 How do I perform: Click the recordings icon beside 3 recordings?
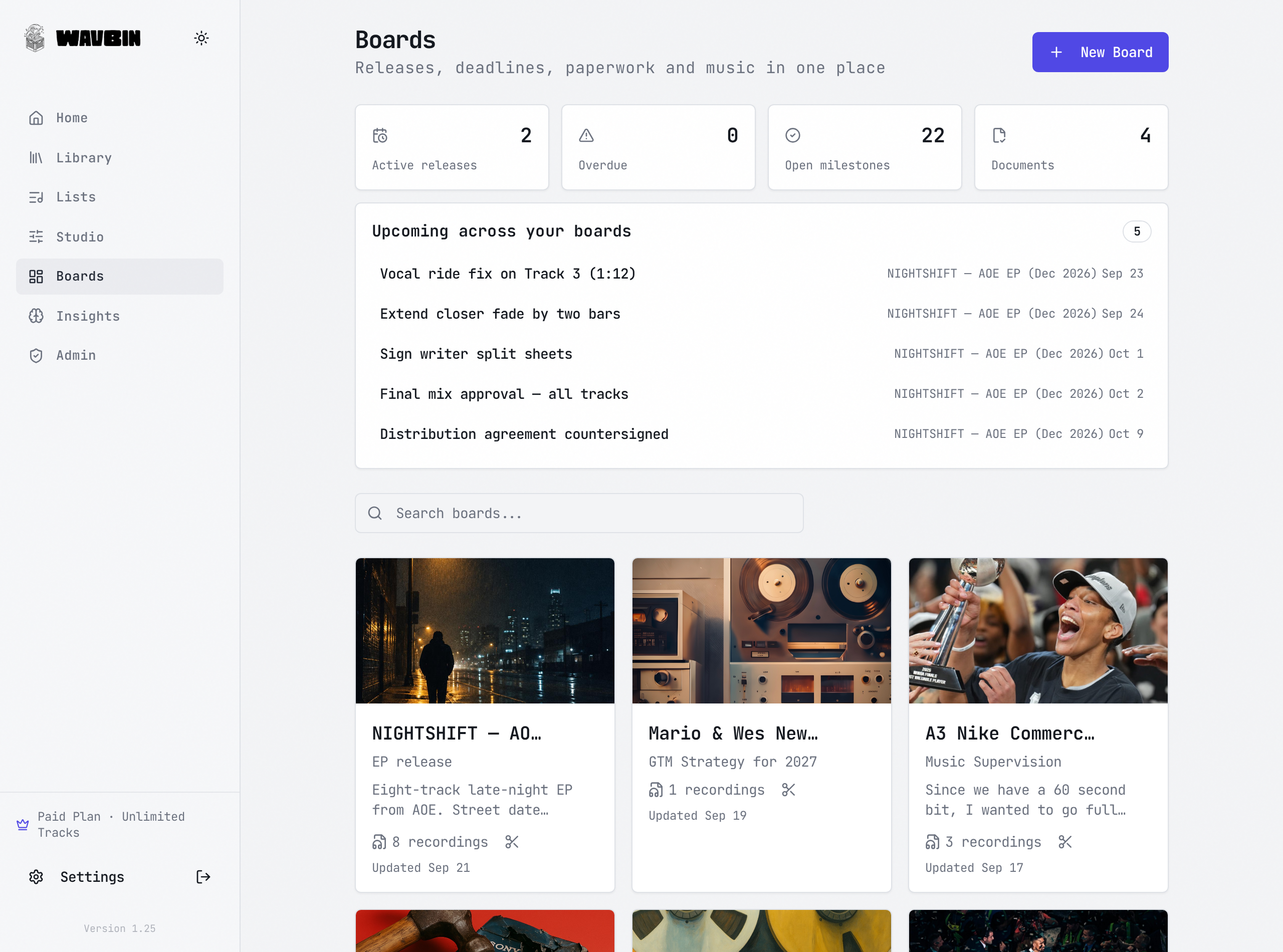[x=933, y=842]
